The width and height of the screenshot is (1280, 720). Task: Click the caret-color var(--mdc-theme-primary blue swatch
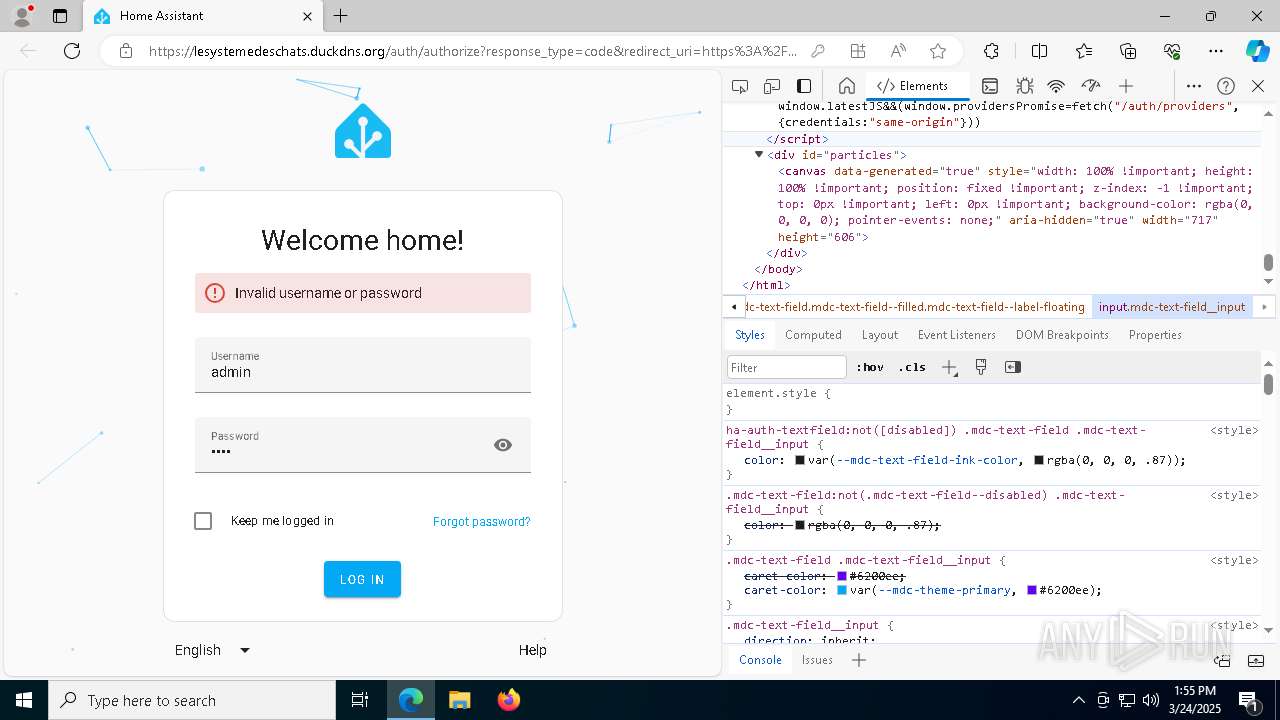click(x=842, y=591)
